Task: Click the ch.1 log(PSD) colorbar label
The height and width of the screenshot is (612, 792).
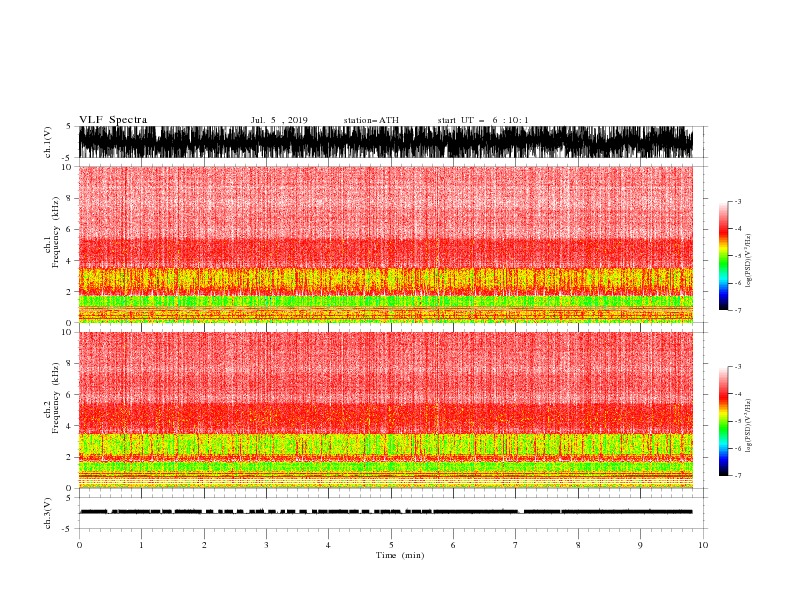Action: tap(749, 261)
